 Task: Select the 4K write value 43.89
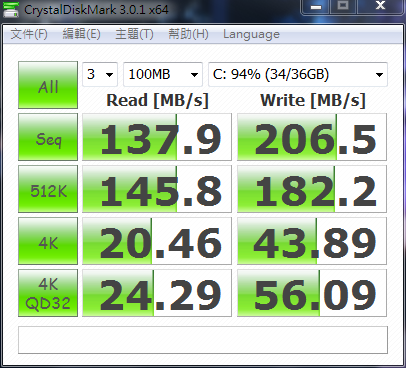coord(312,241)
